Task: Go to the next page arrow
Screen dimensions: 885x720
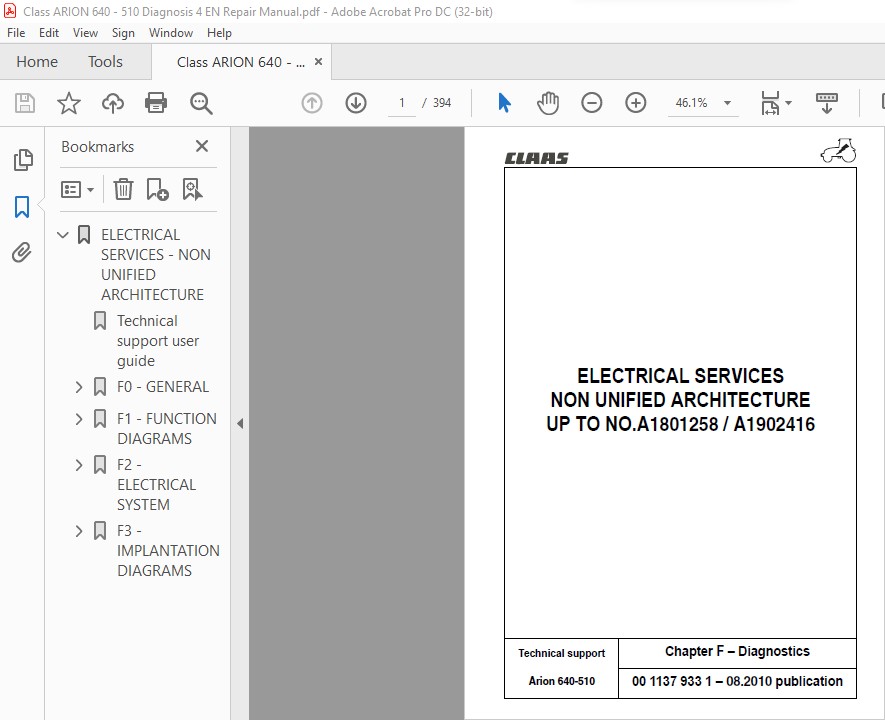Action: [x=356, y=103]
